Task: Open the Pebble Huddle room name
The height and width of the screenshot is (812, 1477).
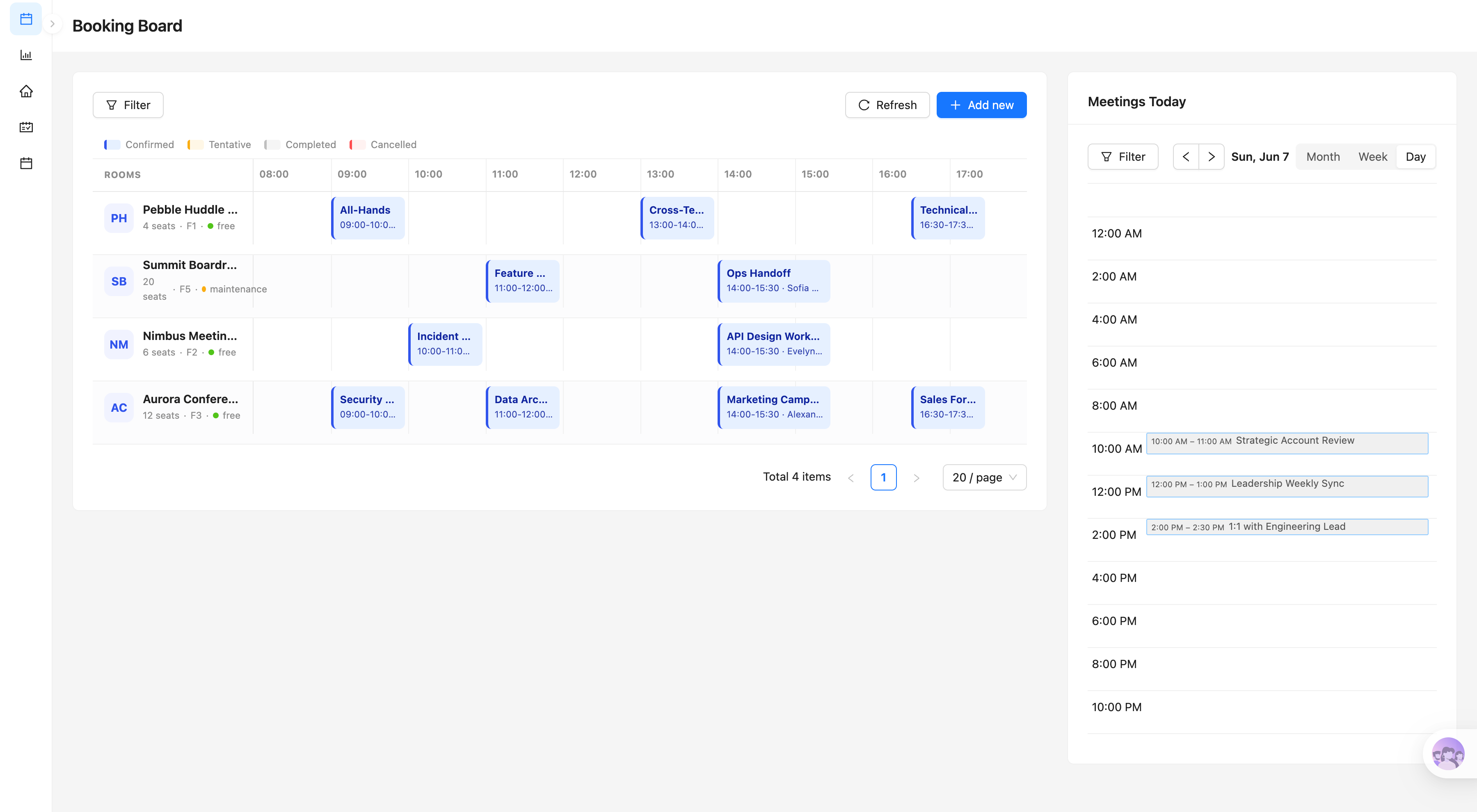Action: tap(190, 210)
